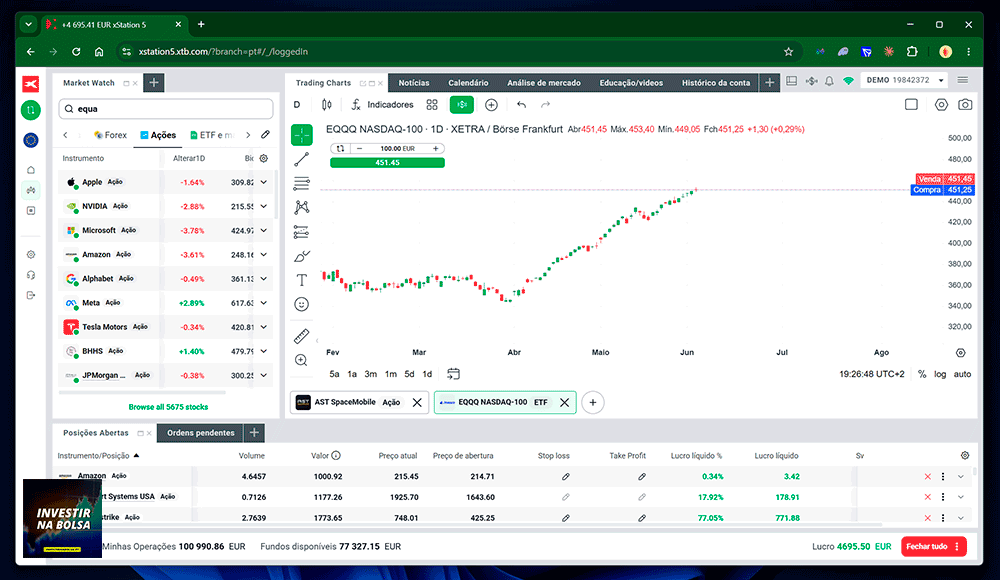Image resolution: width=1000 pixels, height=580 pixels.
Task: Switch to Ordens pendentes tab
Action: 200,433
